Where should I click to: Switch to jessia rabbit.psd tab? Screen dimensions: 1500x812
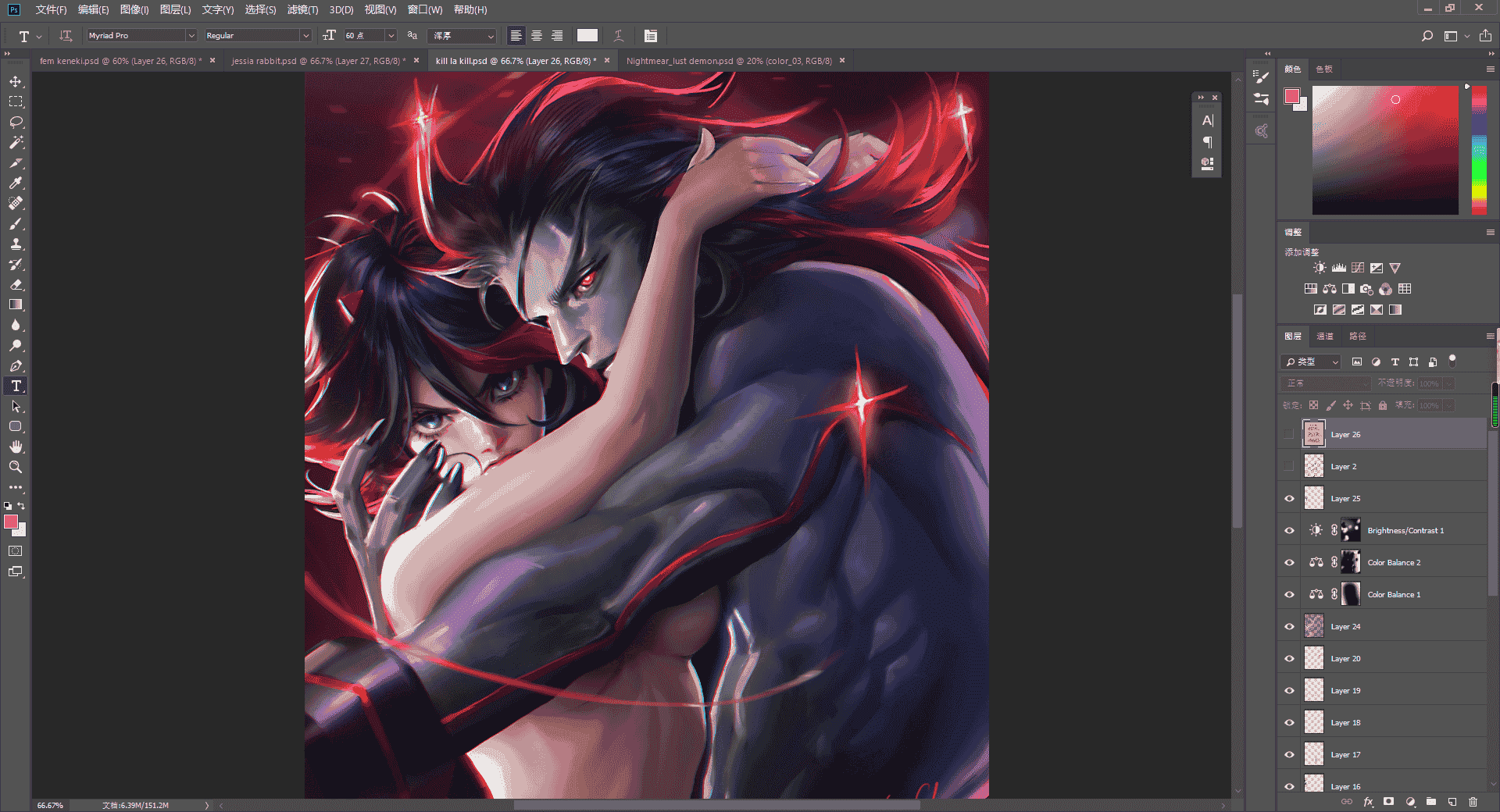[x=319, y=60]
